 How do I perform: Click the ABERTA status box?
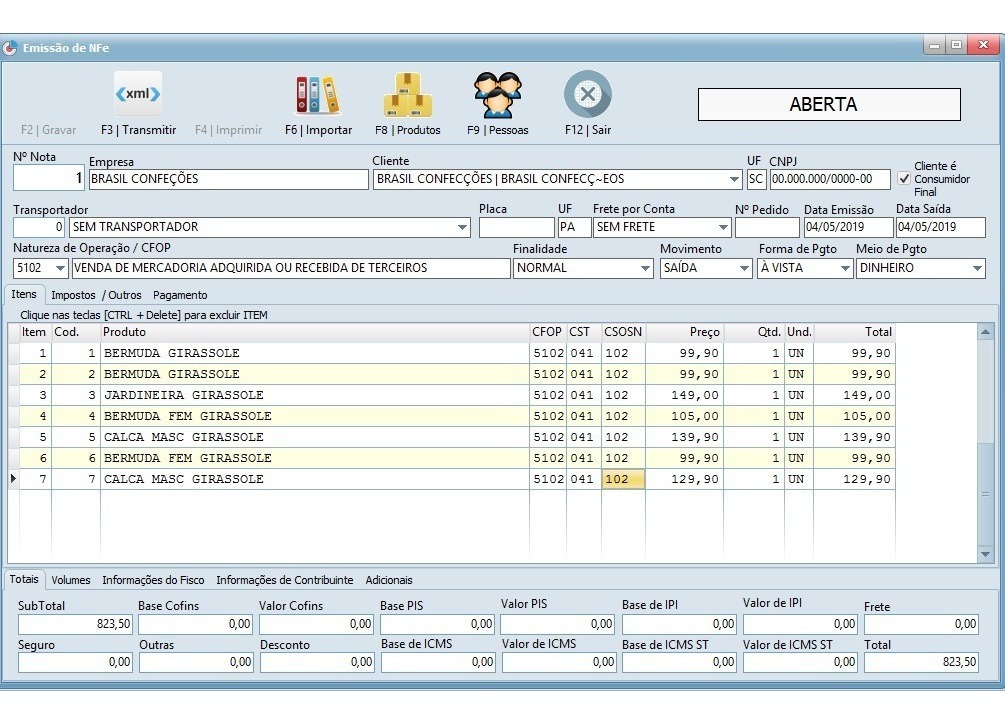point(829,104)
